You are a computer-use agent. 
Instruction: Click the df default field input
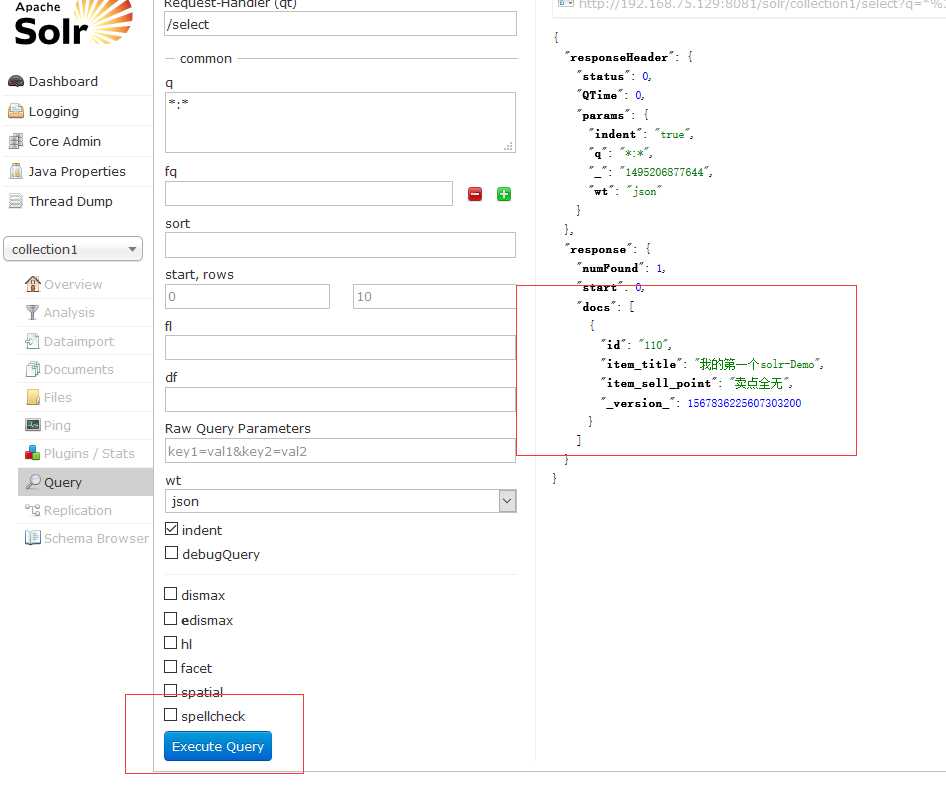click(340, 400)
